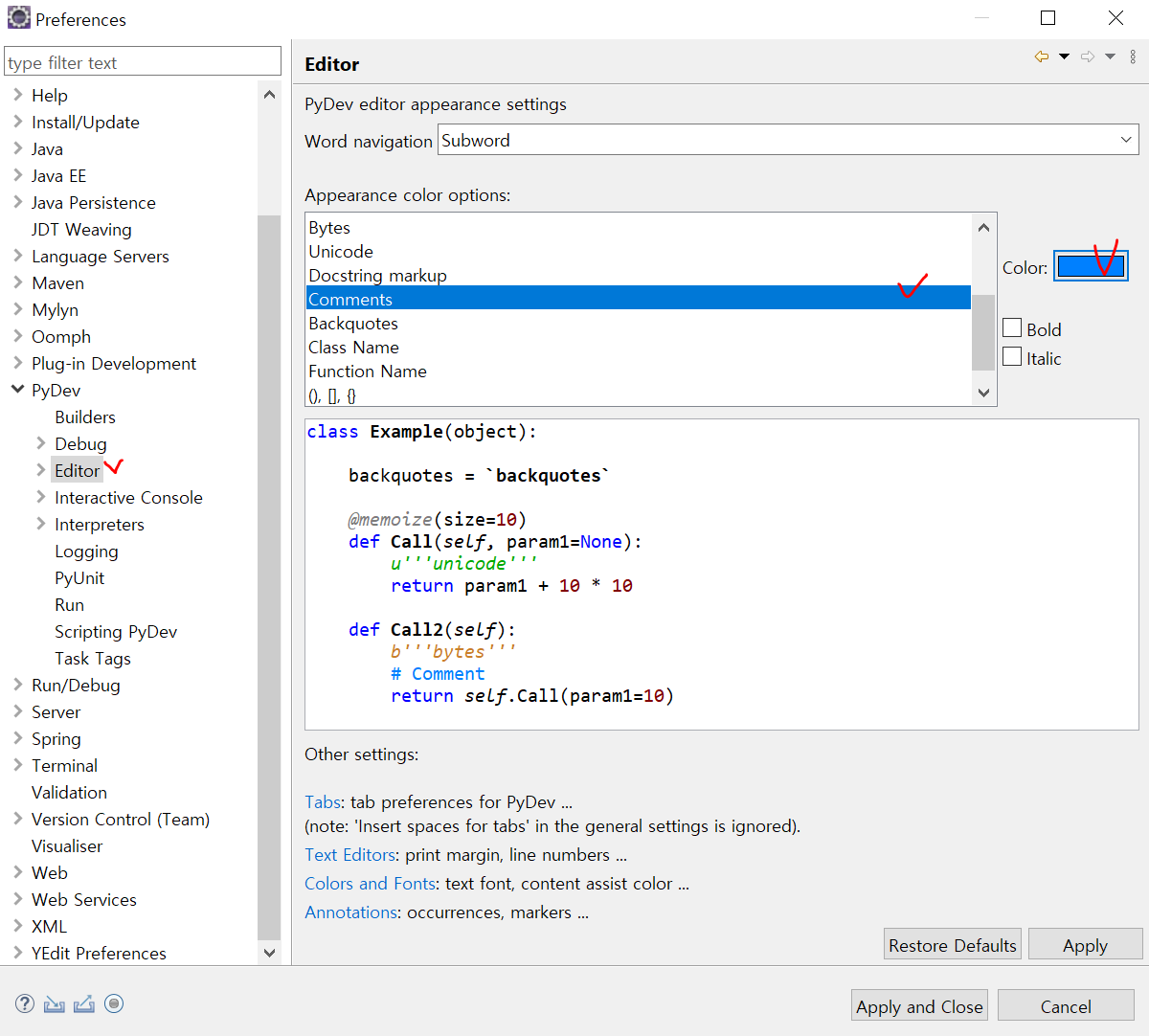Expand the Interpreters node
Viewport: 1149px width, 1036px height.
(x=41, y=523)
